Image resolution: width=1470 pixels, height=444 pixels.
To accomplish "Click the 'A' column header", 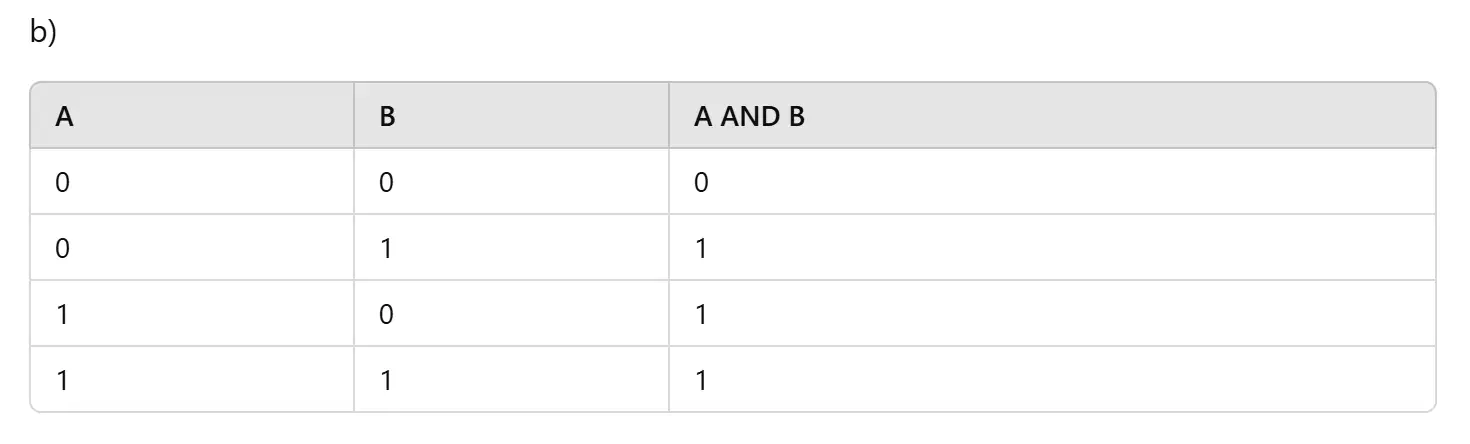I will tap(192, 116).
